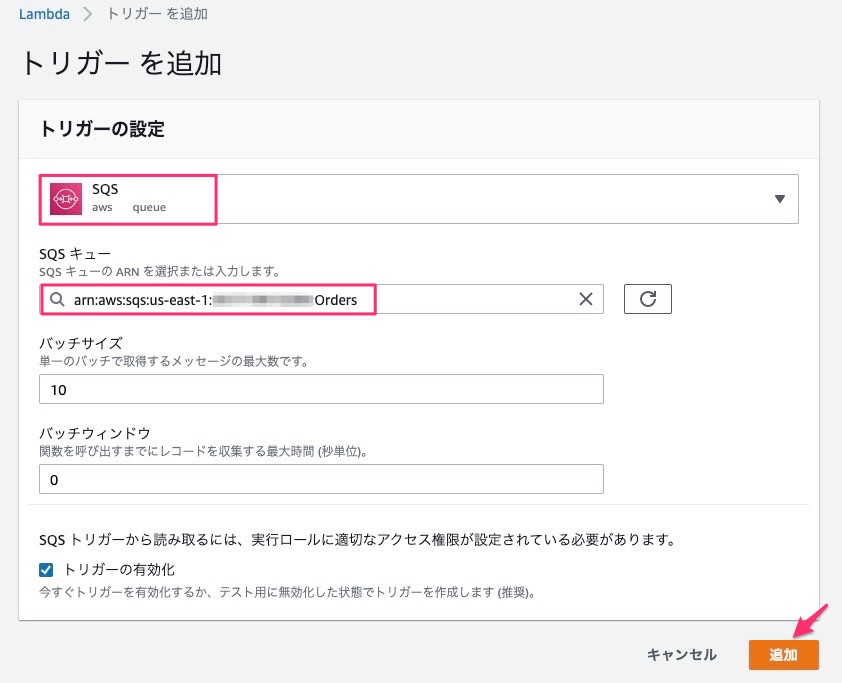
Task: Click inside the SQS queue ARN field
Action: coord(300,299)
